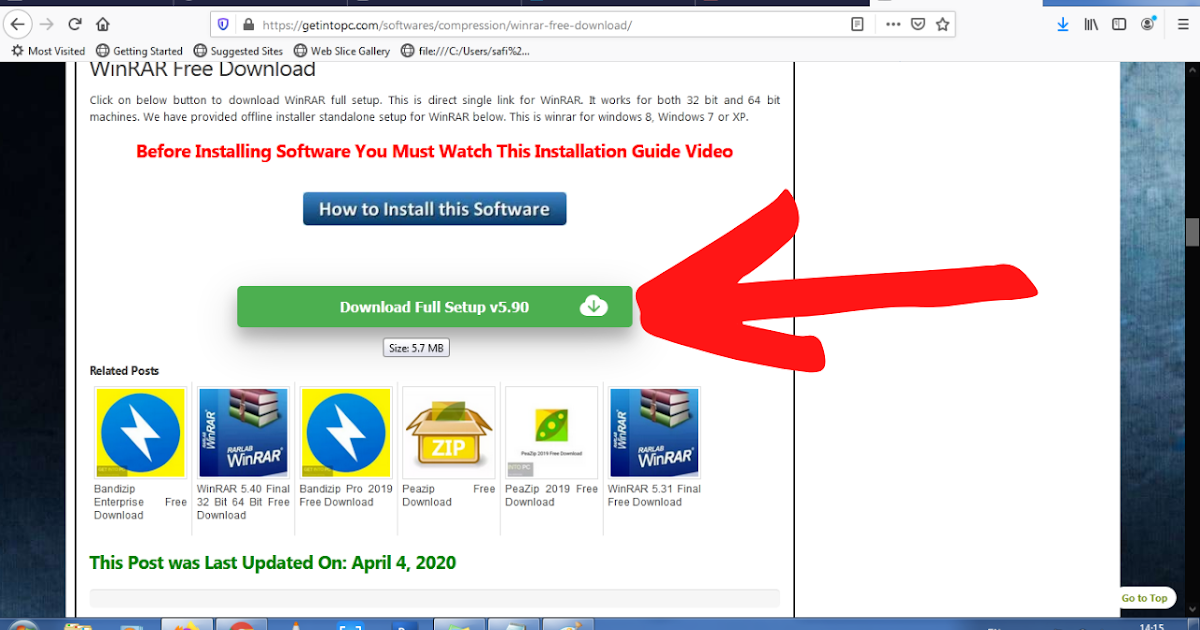The image size is (1200, 630).
Task: Toggle reader view for this page
Action: click(x=857, y=24)
